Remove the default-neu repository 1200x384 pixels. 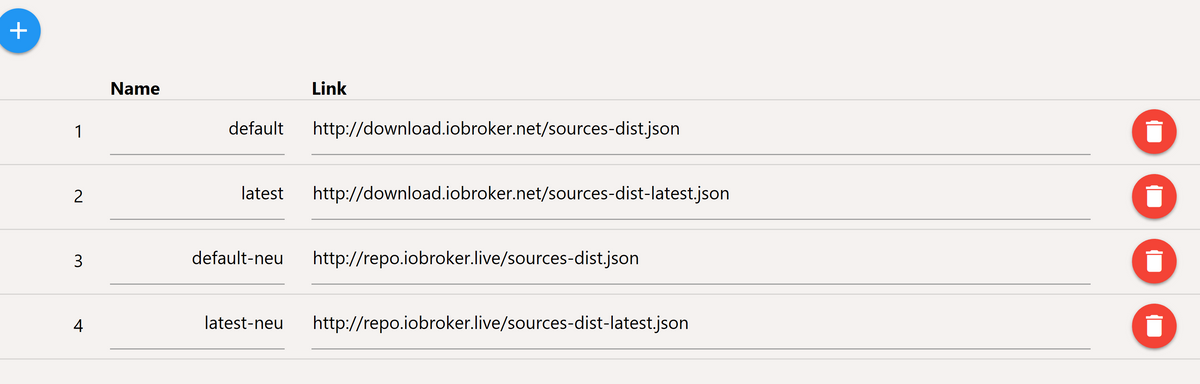pos(1153,262)
